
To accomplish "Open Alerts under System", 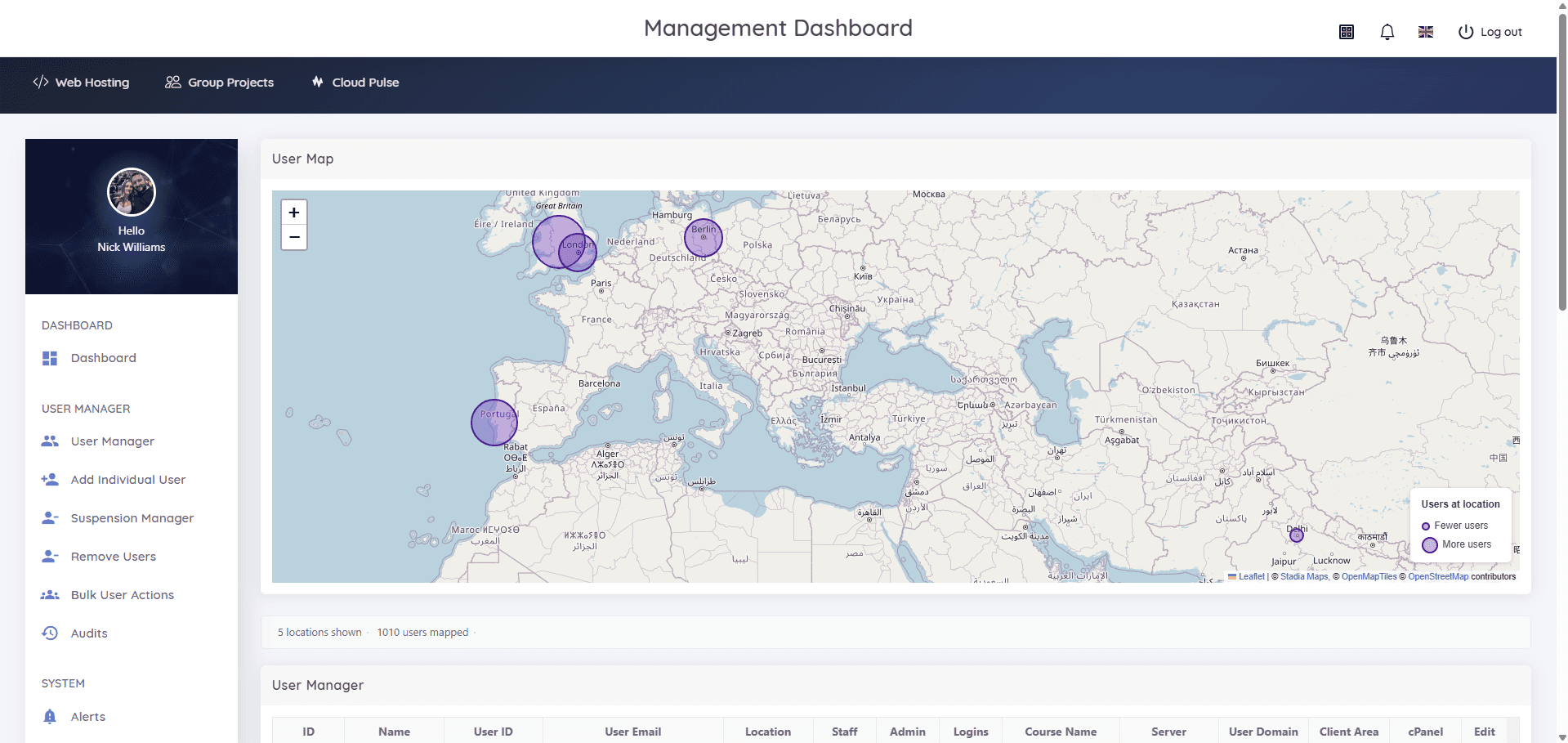I will (x=88, y=717).
